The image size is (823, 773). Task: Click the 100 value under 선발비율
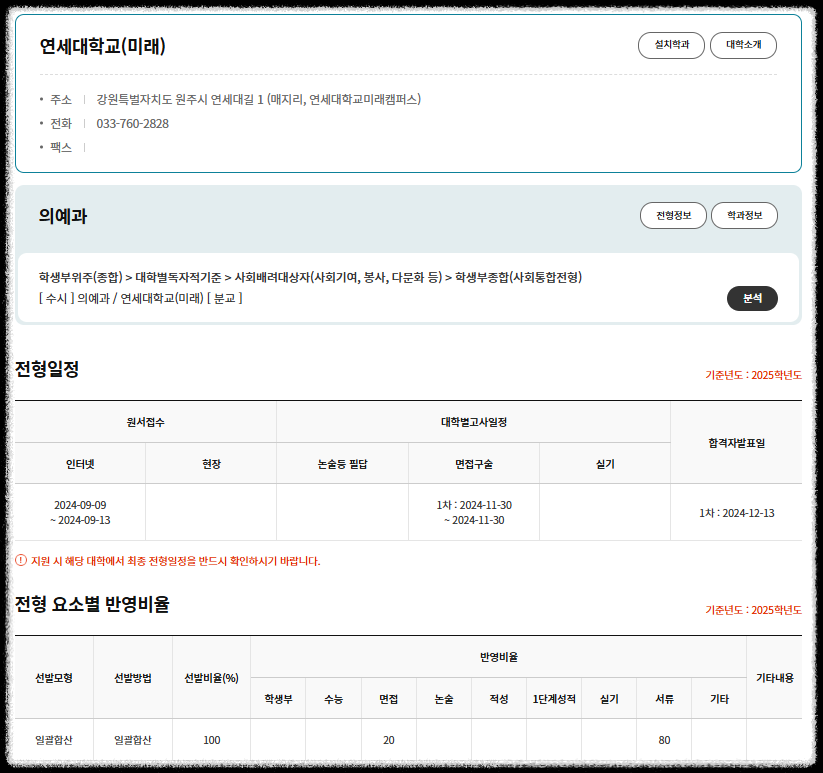click(x=212, y=740)
